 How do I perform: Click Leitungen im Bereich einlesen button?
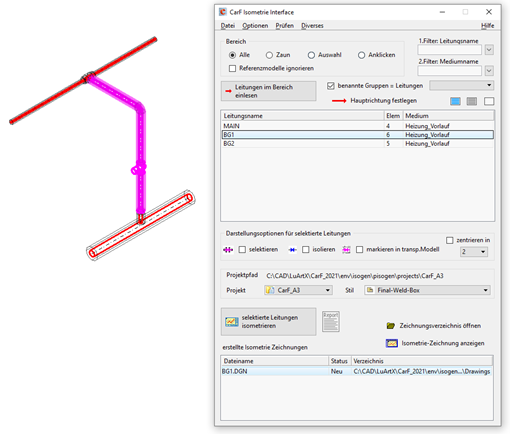(268, 91)
